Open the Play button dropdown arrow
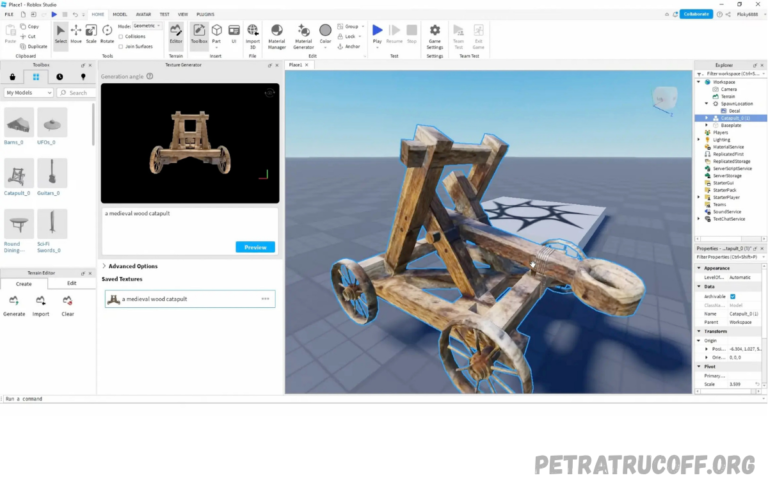Image resolution: width=768 pixels, height=480 pixels. click(x=377, y=48)
